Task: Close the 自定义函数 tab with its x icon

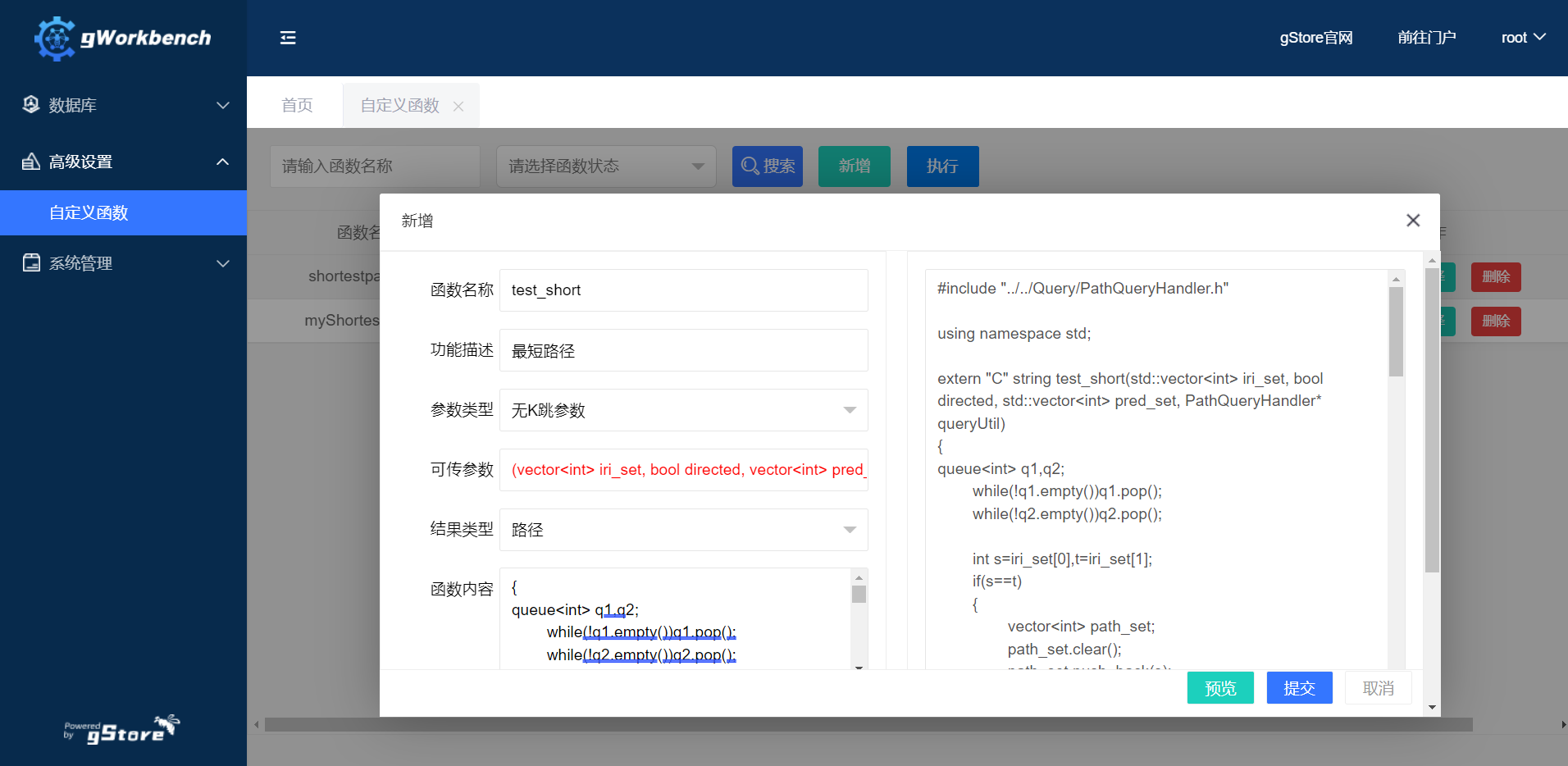Action: click(458, 107)
